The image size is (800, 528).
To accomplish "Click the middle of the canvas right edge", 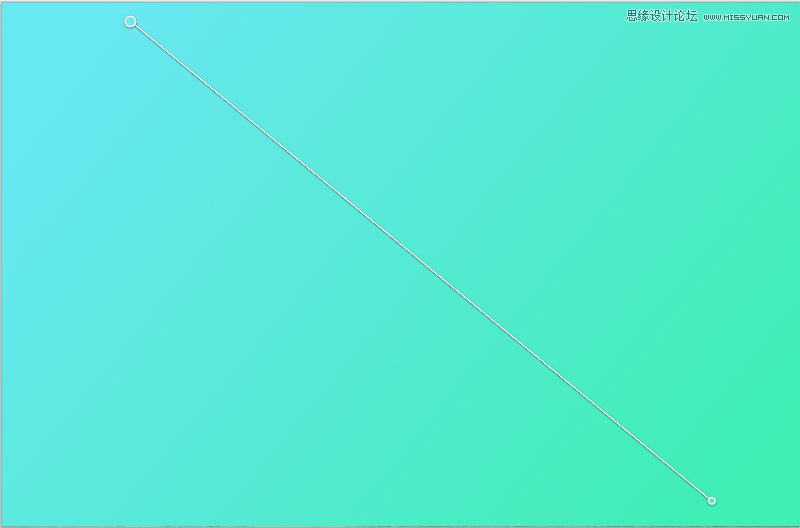I will coord(795,264).
